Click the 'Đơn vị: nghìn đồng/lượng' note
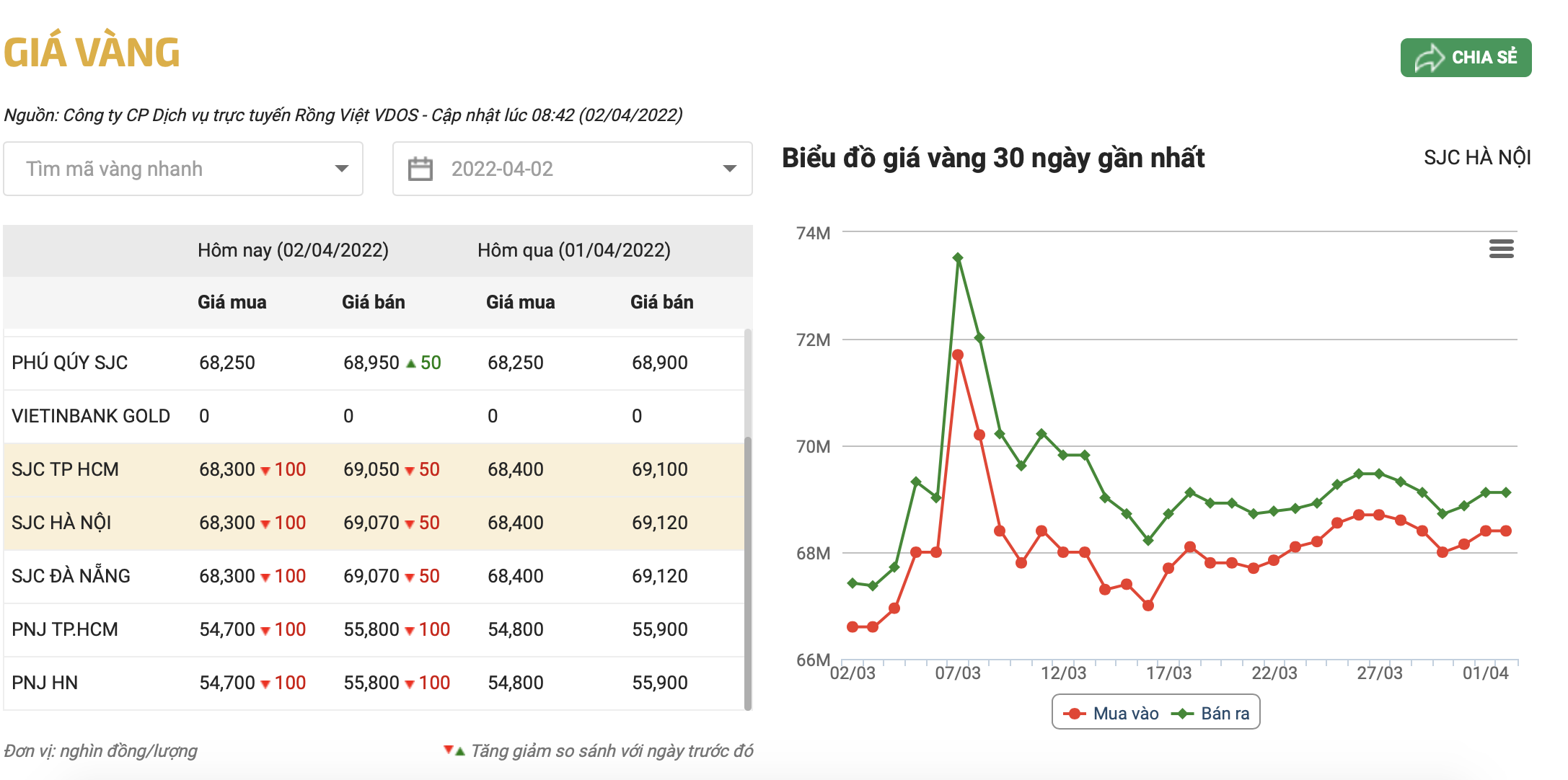Image resolution: width=1568 pixels, height=780 pixels. (x=100, y=751)
